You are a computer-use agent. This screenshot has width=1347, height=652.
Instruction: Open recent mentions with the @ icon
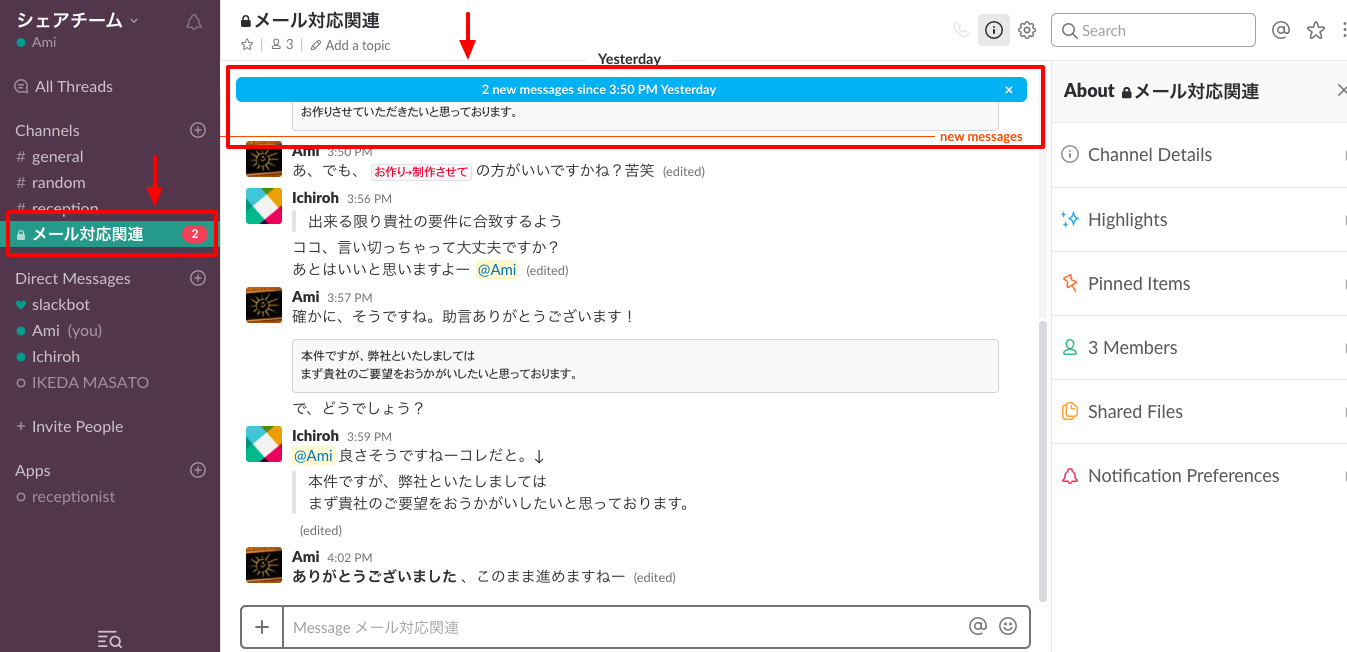1281,29
